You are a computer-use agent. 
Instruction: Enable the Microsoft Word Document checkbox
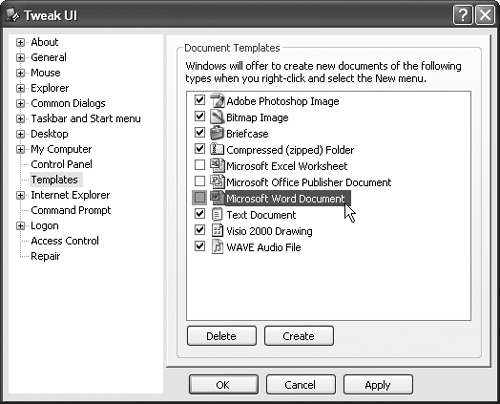pos(200,197)
